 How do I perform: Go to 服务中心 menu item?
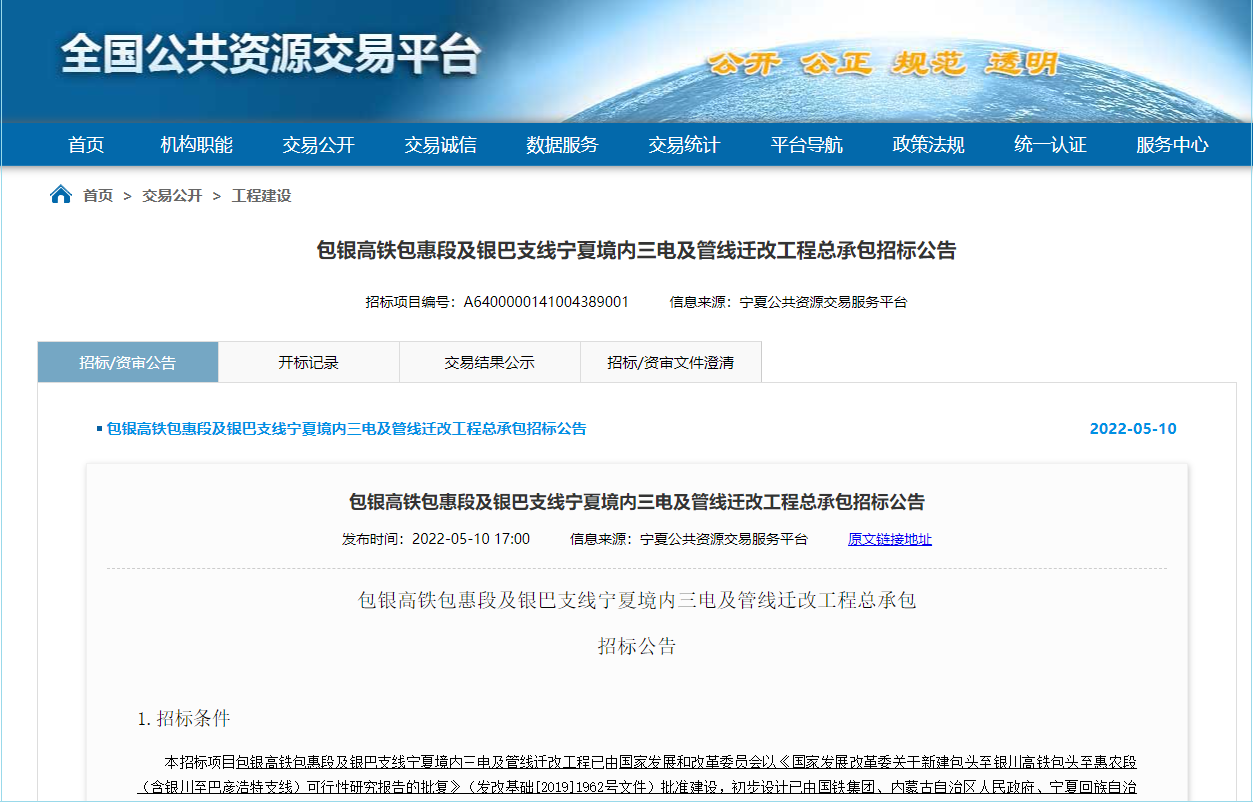click(x=1172, y=145)
